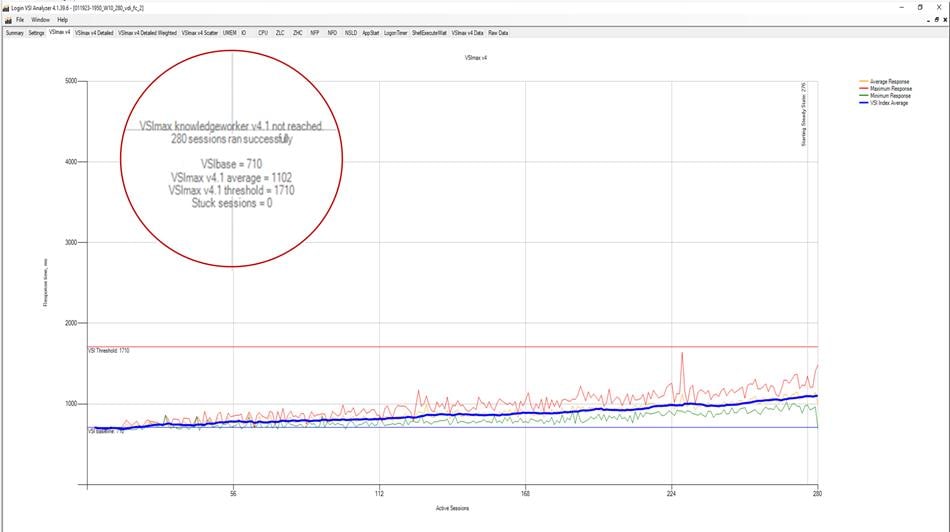Screen dimensions: 950x532
Task: Click the Maximum Response legend entry
Action: pyautogui.click(x=886, y=88)
